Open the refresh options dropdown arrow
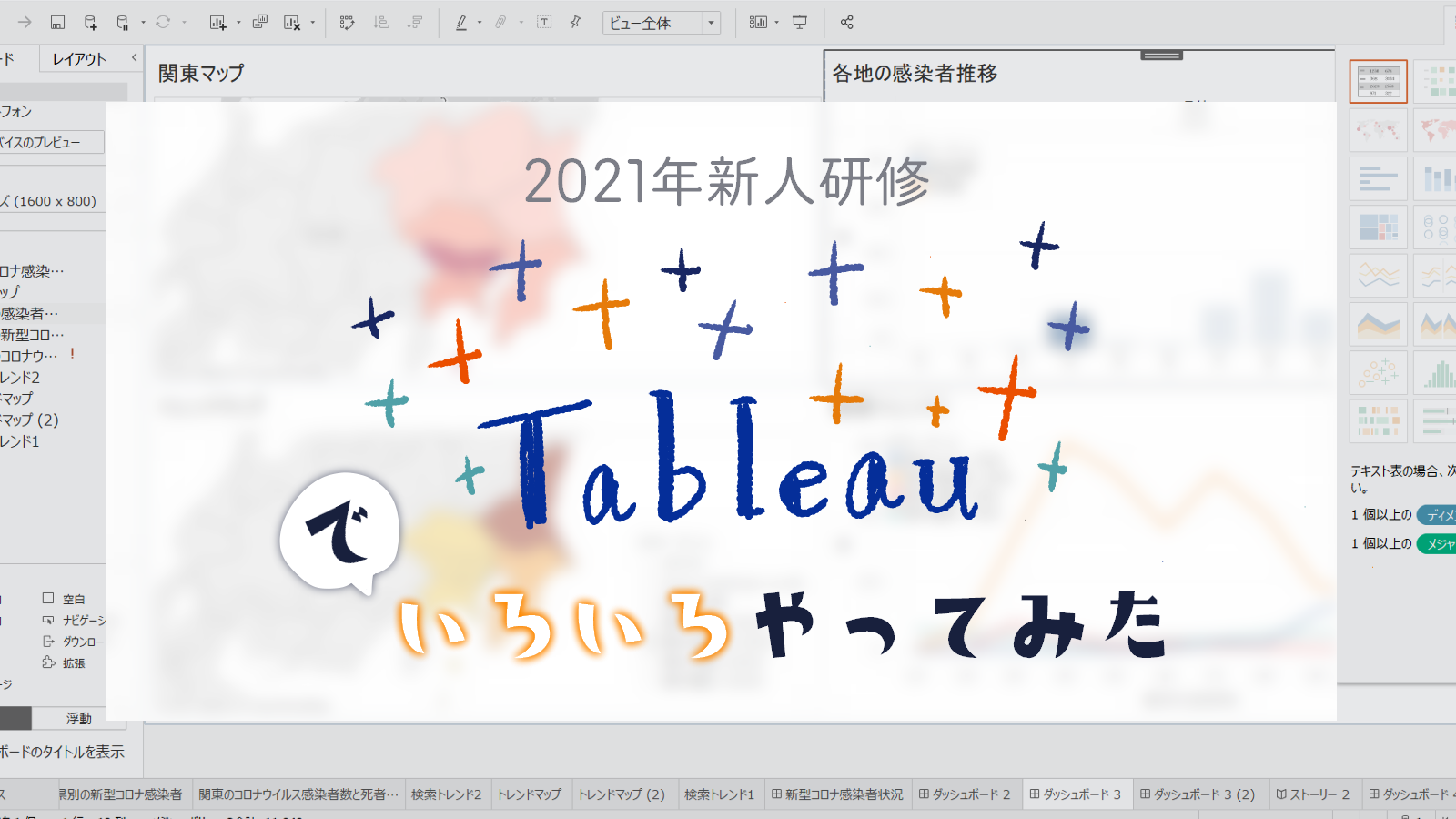The width and height of the screenshot is (1456, 819). [184, 22]
